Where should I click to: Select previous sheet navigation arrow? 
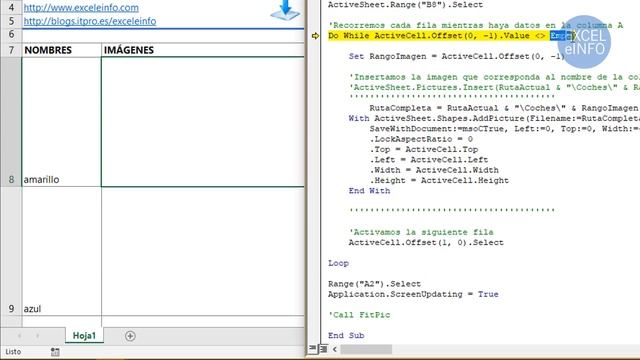click(19, 336)
